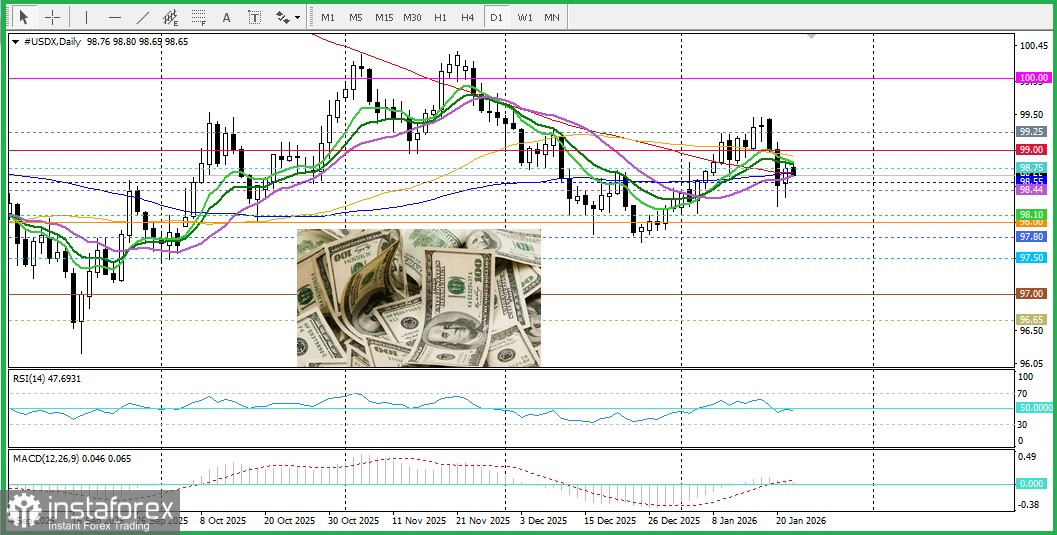Draw a vertical line tool

86,17
